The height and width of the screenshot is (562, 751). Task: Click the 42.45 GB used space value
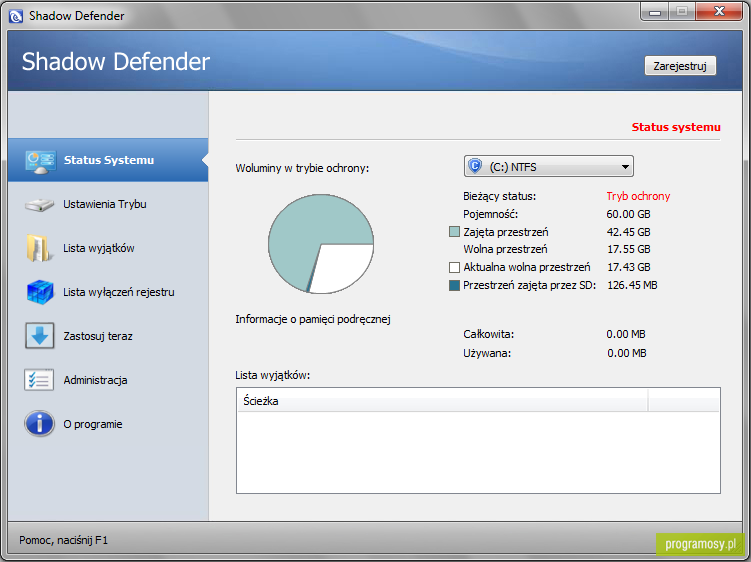tap(628, 232)
